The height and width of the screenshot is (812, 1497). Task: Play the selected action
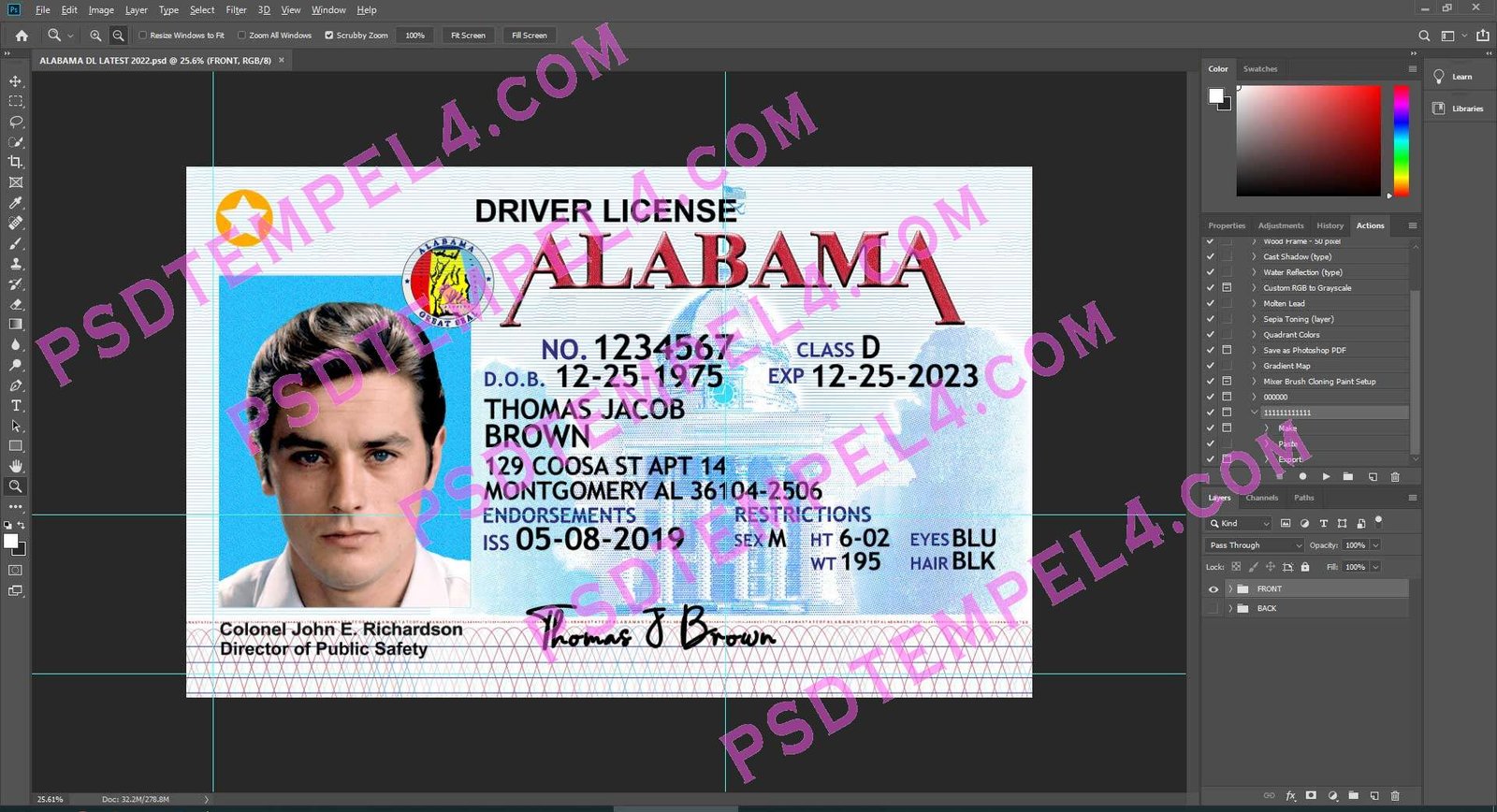point(1326,477)
